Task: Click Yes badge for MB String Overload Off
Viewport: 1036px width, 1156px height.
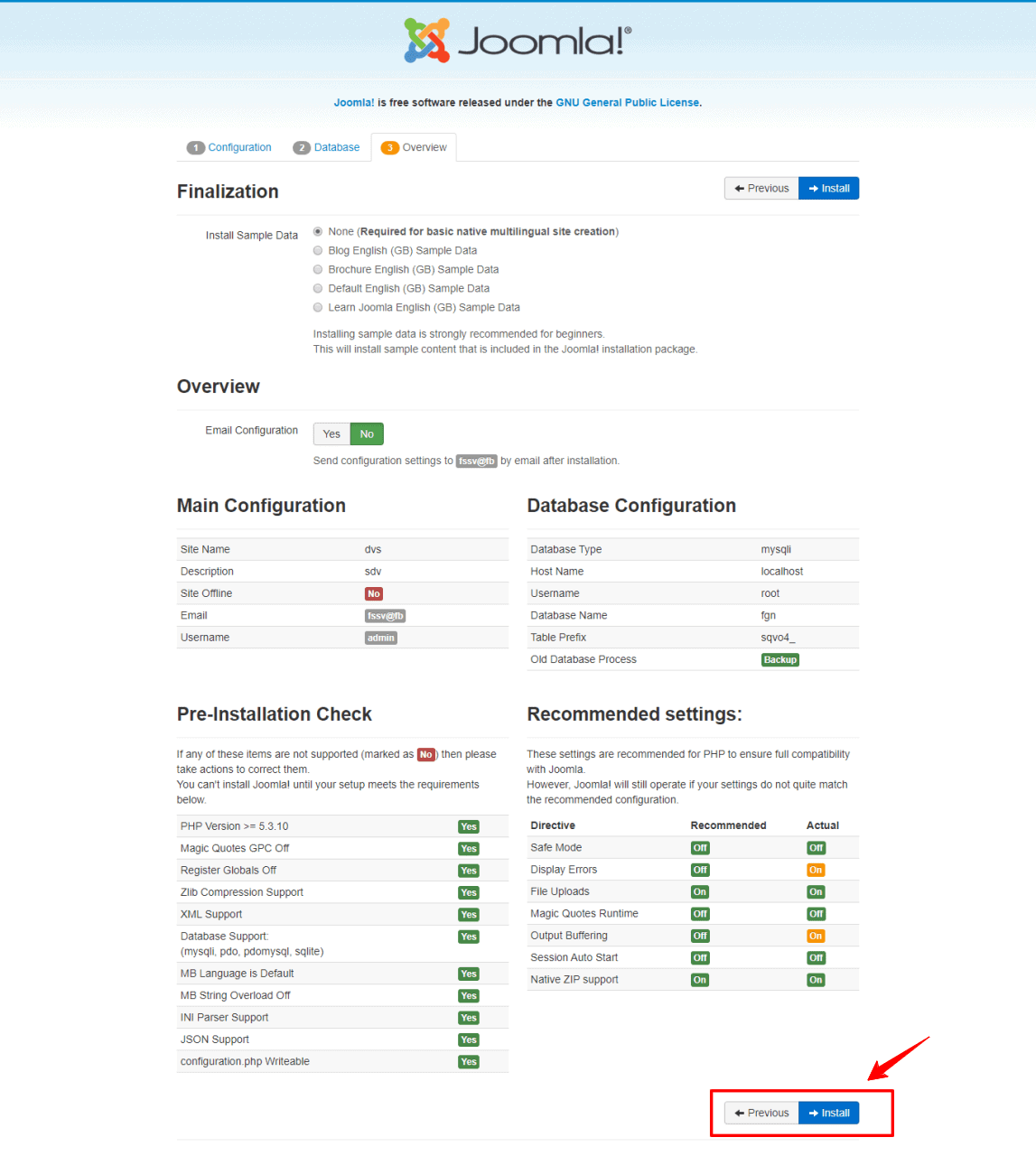Action: click(469, 996)
